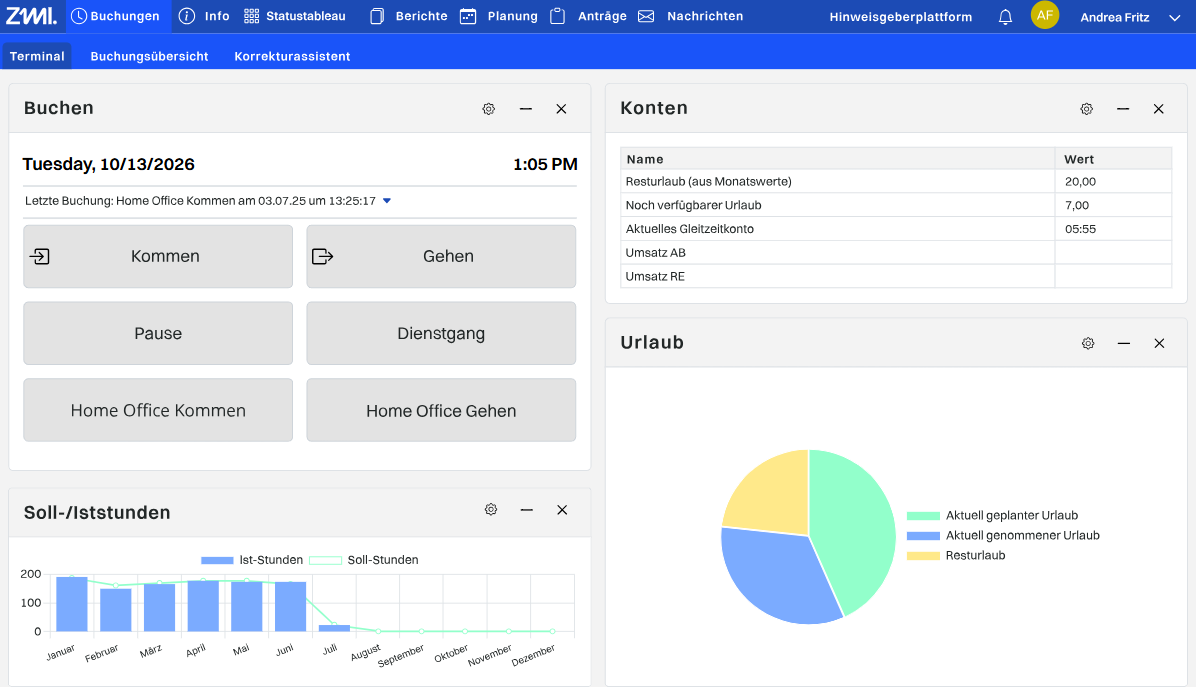This screenshot has width=1196, height=687.
Task: Click the value 20,00
Action: tap(1080, 181)
